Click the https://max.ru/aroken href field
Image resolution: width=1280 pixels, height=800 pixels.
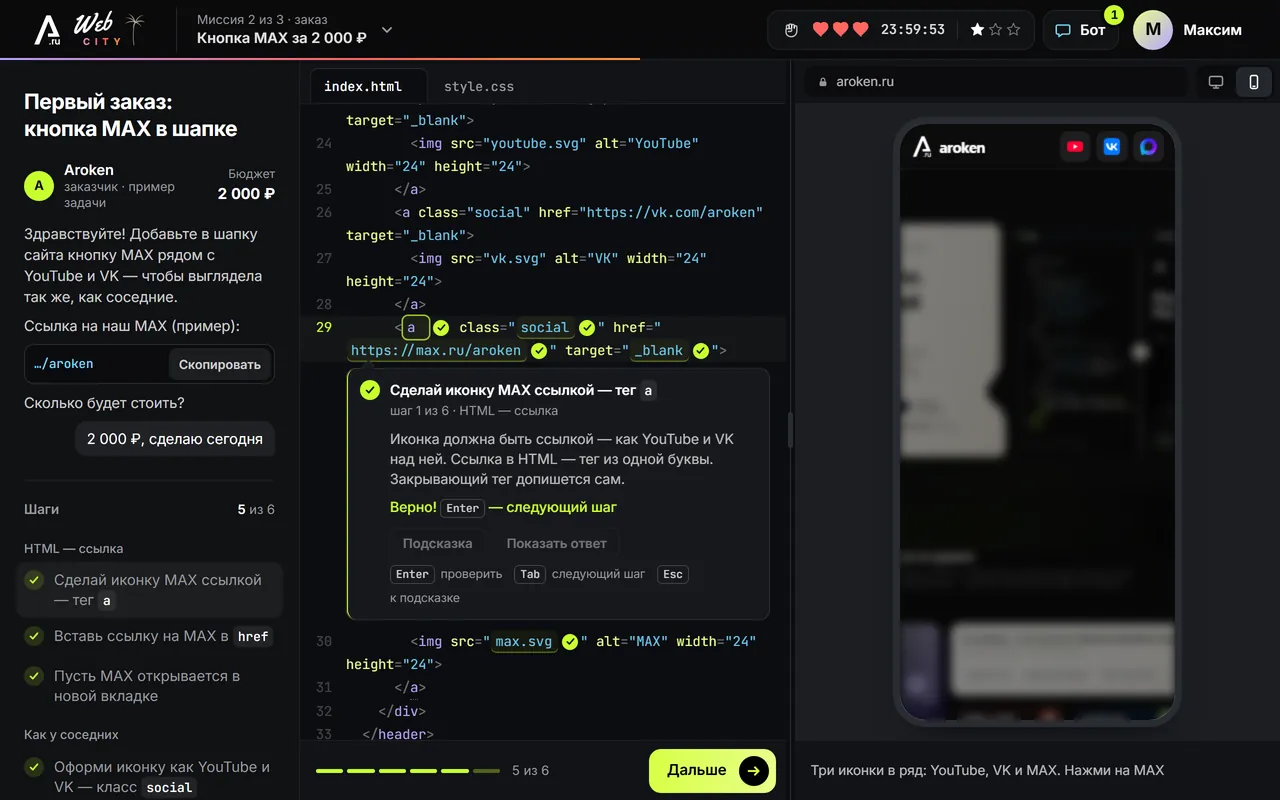click(436, 350)
